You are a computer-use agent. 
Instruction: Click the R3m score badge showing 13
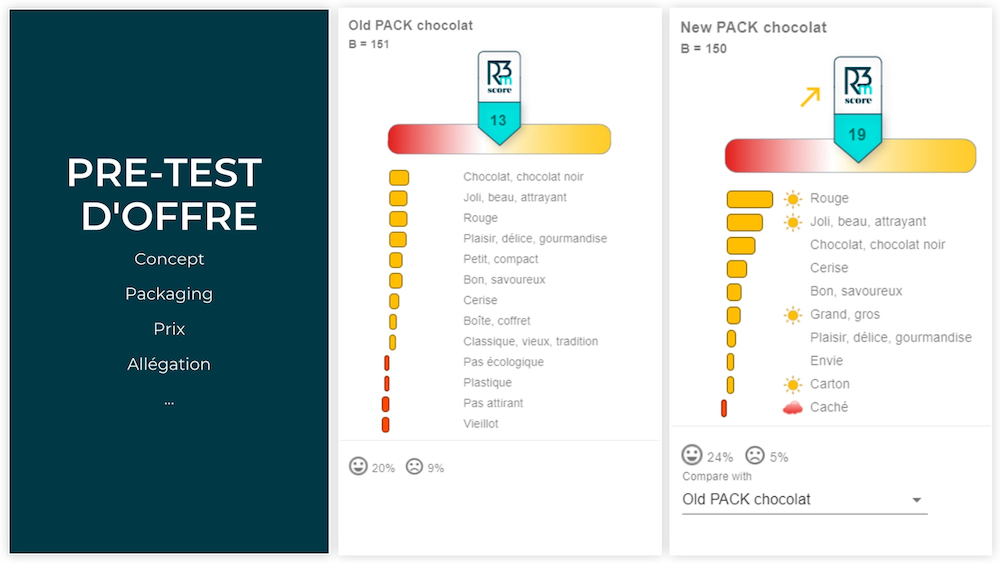coord(499,98)
